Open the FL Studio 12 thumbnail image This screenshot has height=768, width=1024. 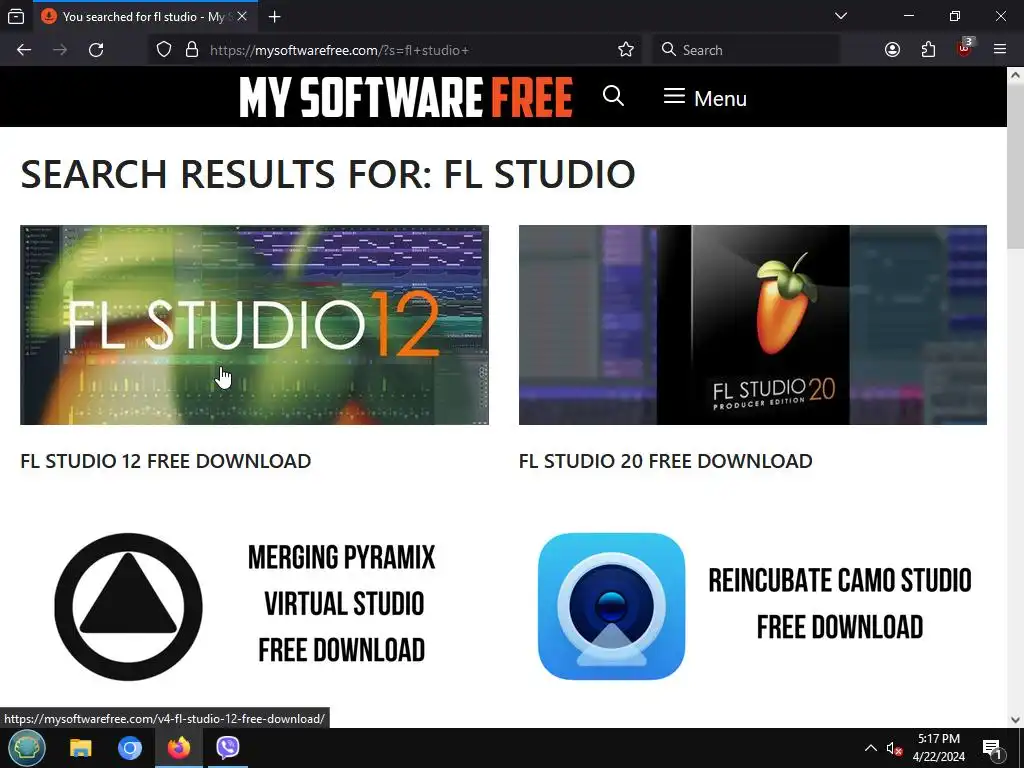click(255, 325)
